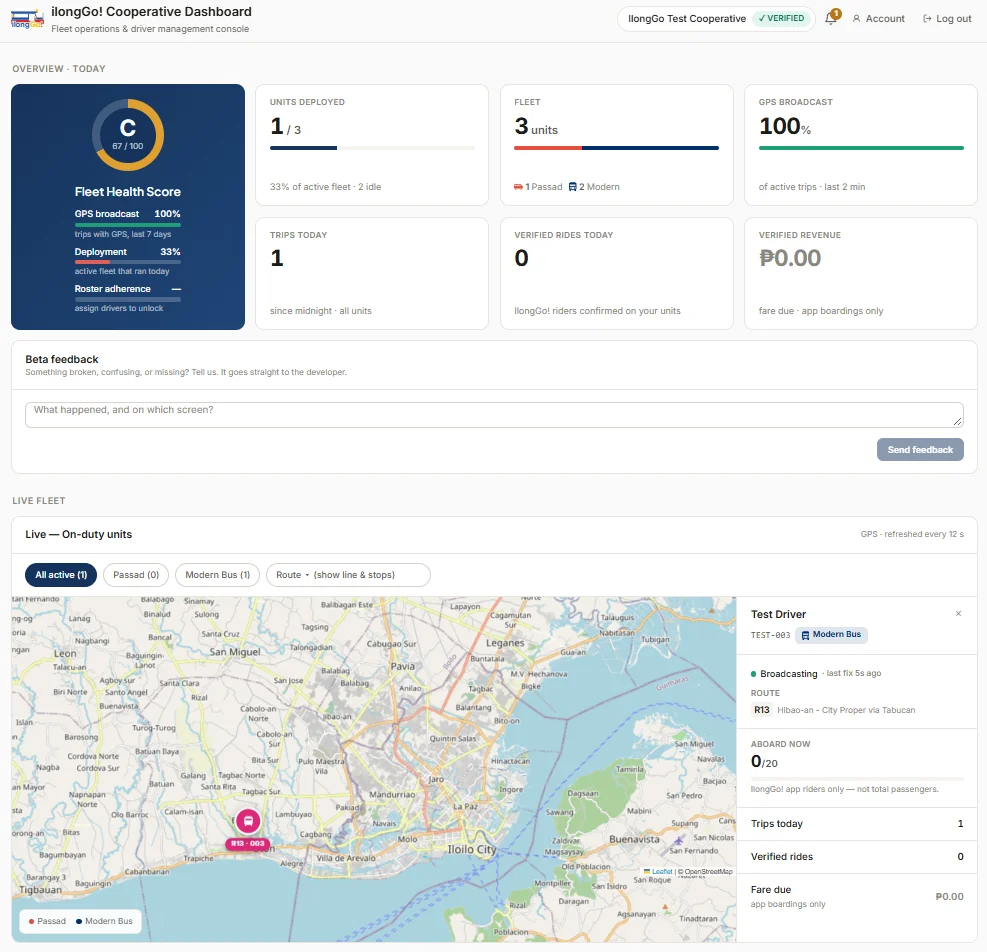Click the Roster adherence metric row

pos(128,298)
